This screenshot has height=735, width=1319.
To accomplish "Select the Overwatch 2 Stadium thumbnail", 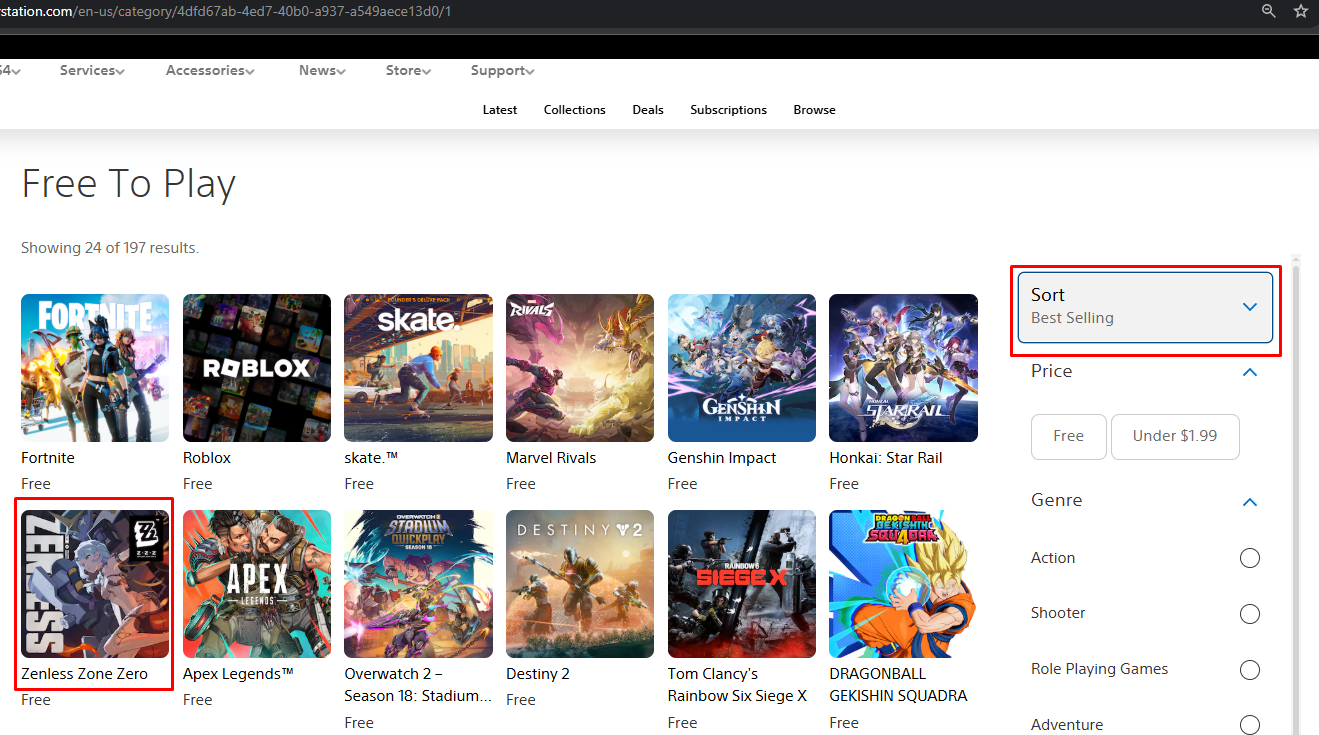I will point(418,584).
